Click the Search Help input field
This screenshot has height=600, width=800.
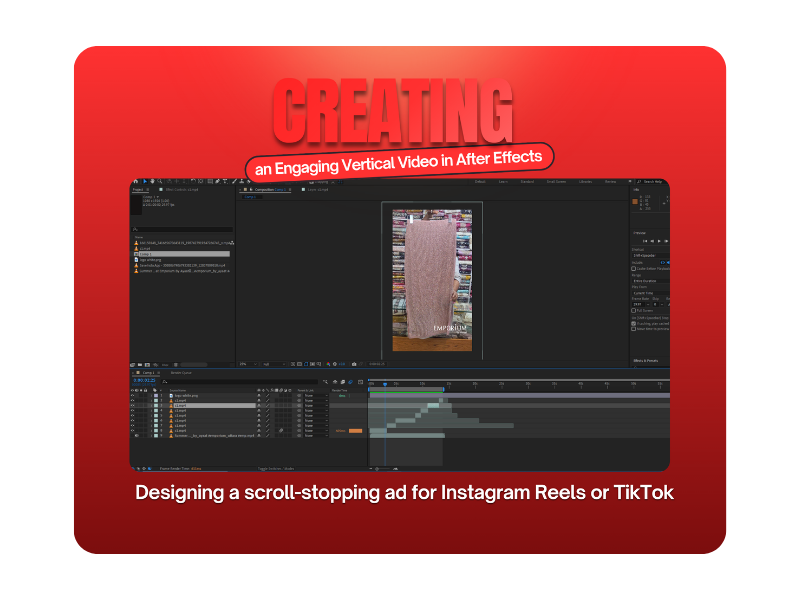[653, 182]
